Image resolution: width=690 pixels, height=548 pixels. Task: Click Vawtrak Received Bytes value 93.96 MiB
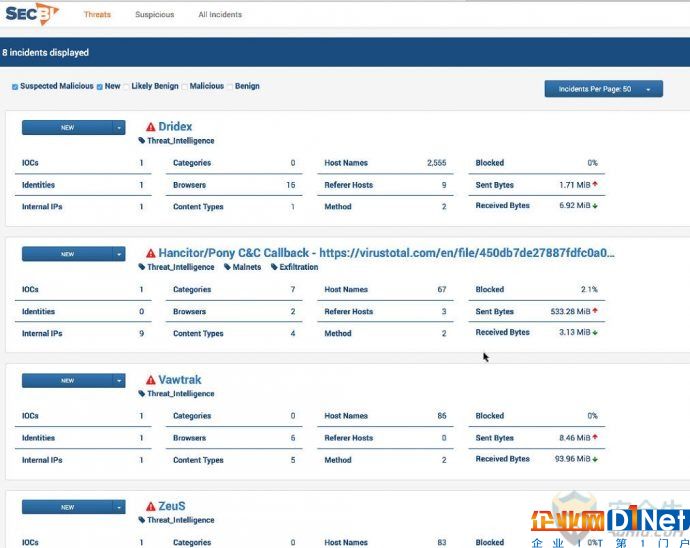[x=573, y=459]
